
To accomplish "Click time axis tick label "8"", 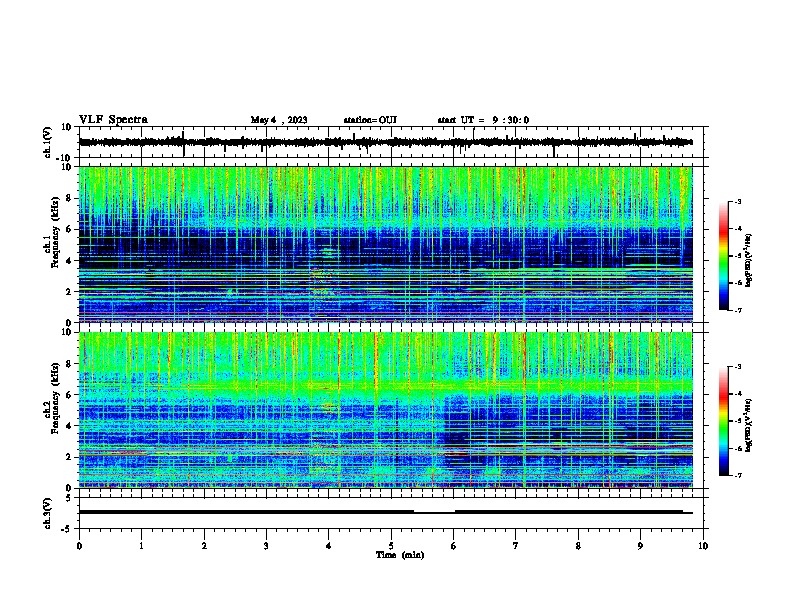I will 578,546.
